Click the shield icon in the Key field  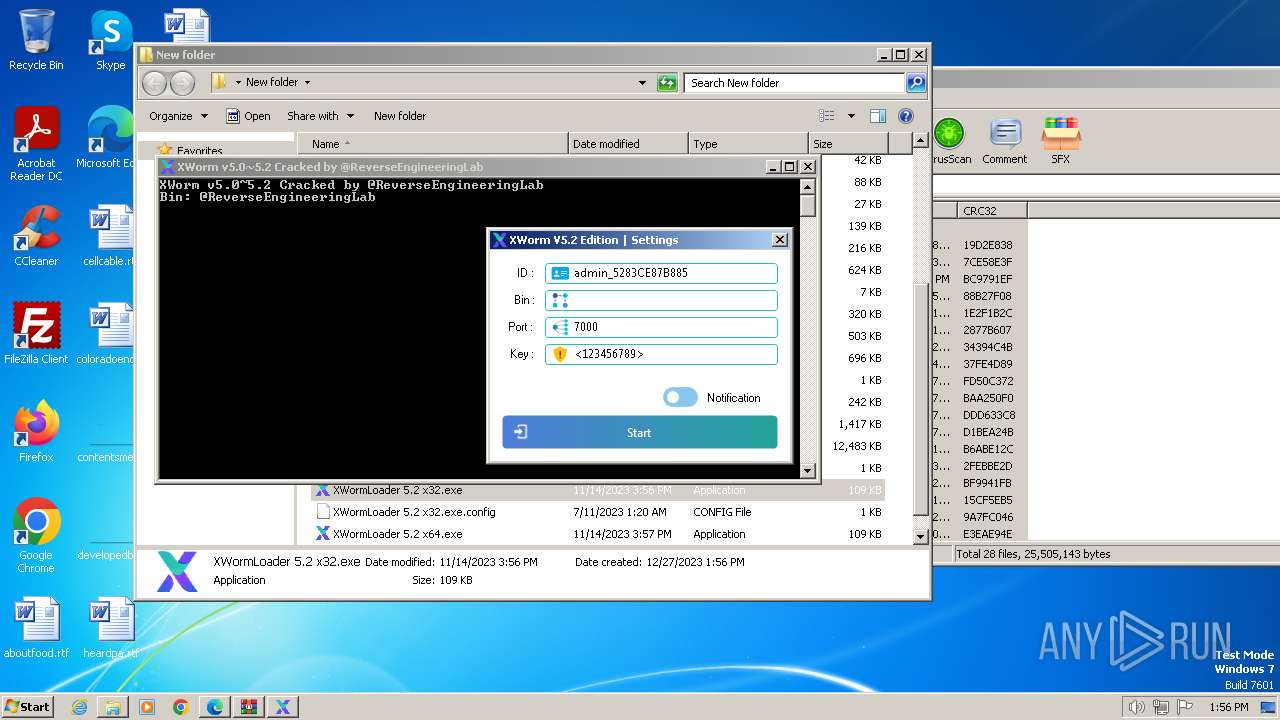[x=560, y=354]
